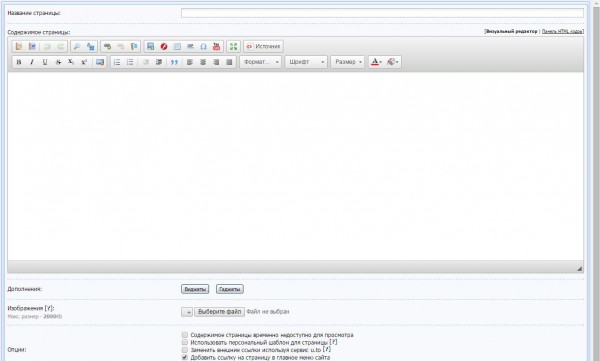Image resolution: width=600 pixels, height=361 pixels.
Task: Open the text color picker
Action: tap(376, 62)
